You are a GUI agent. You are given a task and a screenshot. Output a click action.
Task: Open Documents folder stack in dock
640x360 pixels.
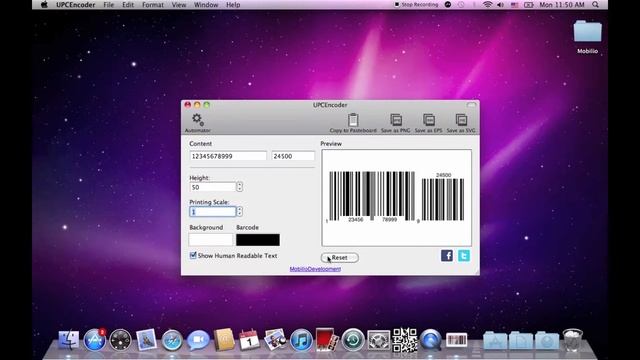click(521, 340)
